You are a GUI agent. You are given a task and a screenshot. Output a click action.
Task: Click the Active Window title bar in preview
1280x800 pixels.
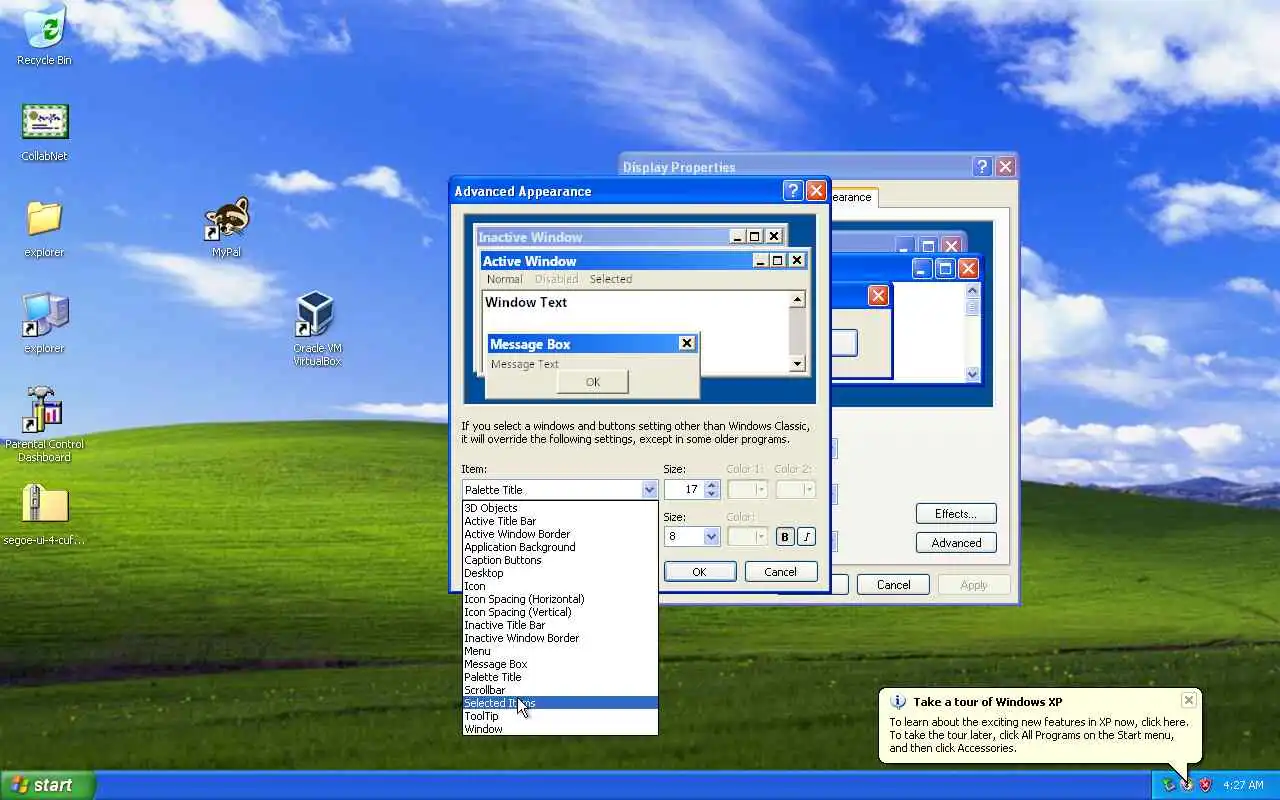coord(644,261)
